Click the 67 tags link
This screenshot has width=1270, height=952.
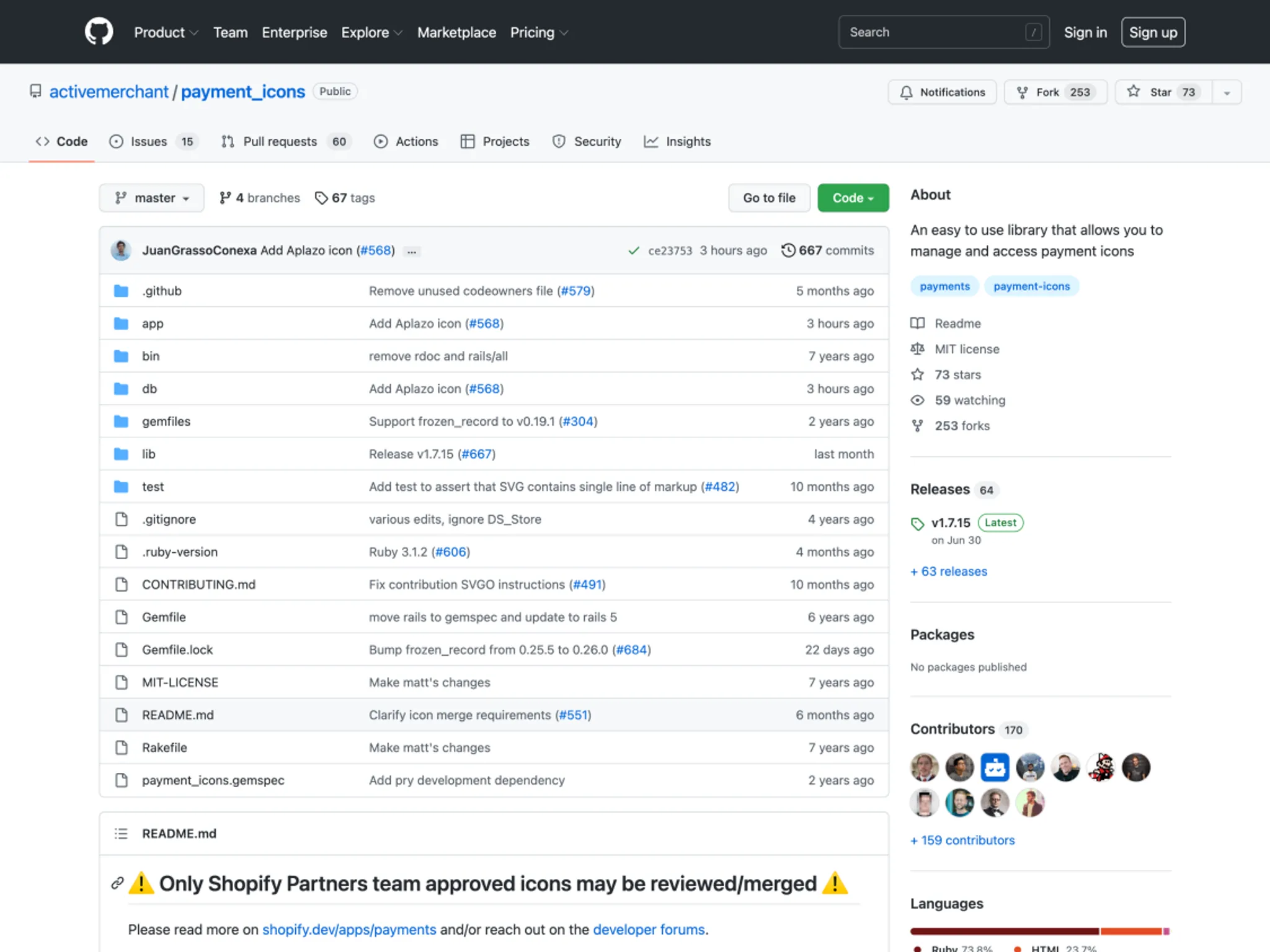(345, 198)
